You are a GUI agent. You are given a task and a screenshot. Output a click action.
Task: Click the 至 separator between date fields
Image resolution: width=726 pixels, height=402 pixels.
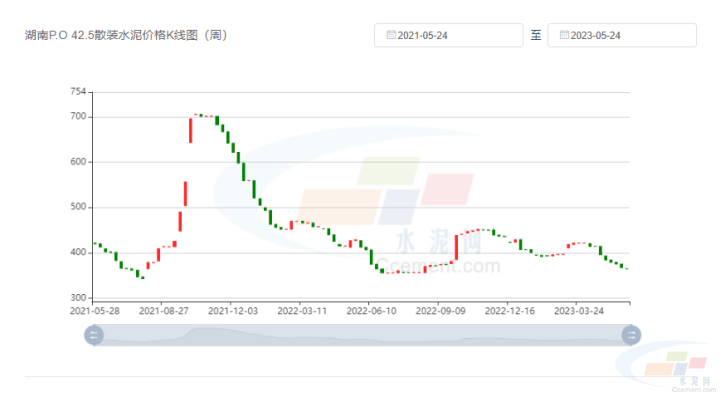pos(536,35)
